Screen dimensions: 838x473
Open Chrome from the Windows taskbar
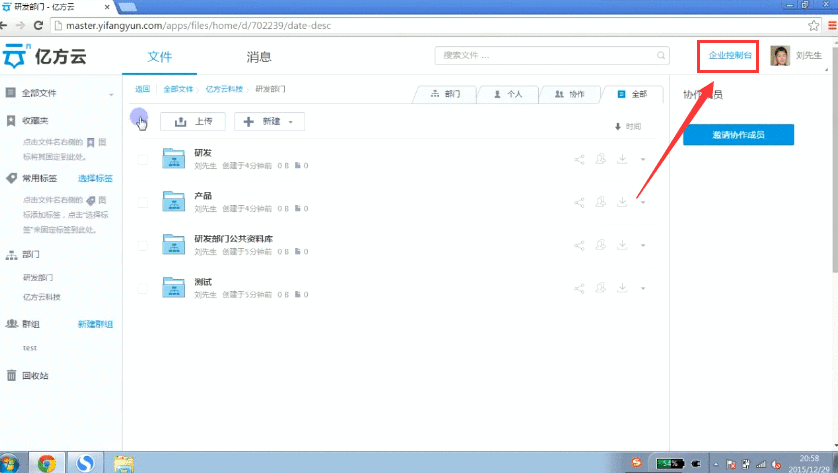[46, 463]
